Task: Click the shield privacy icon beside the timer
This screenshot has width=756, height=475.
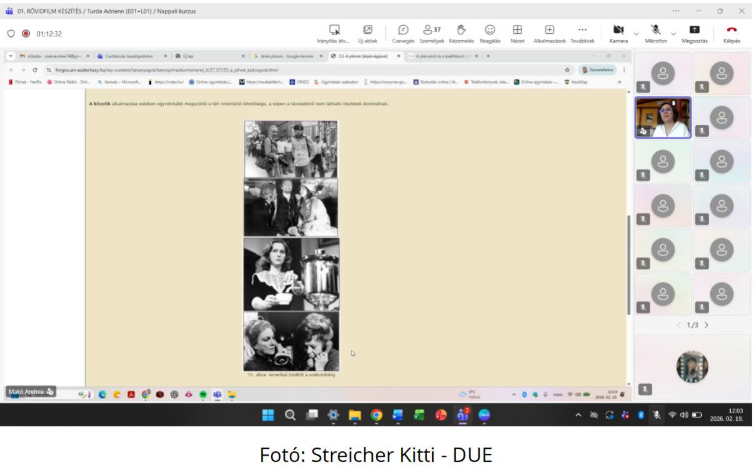Action: tap(11, 34)
